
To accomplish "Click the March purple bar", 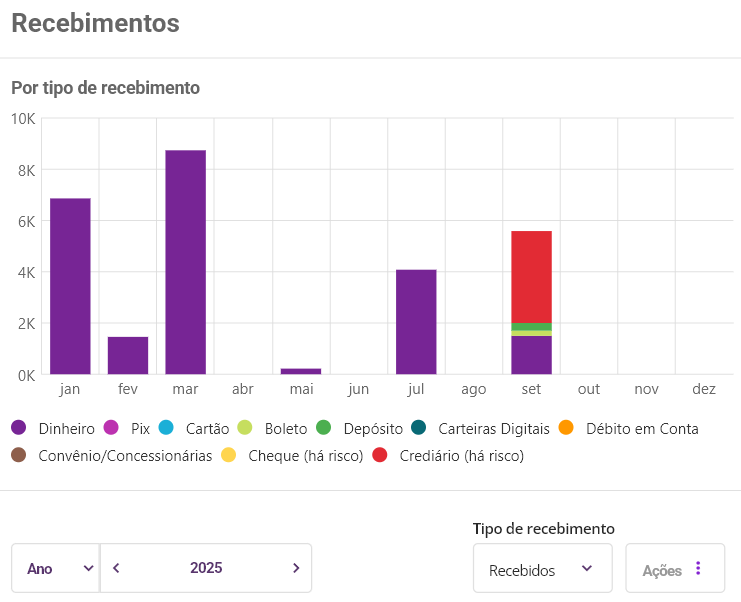I will tap(185, 262).
